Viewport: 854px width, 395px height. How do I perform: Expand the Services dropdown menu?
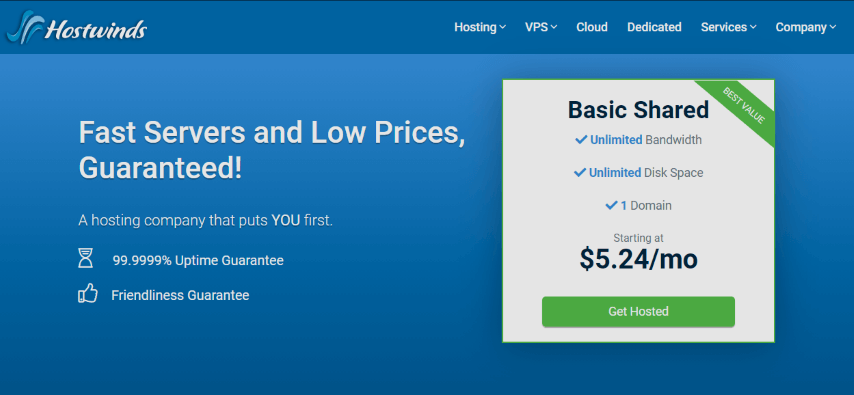click(x=728, y=27)
